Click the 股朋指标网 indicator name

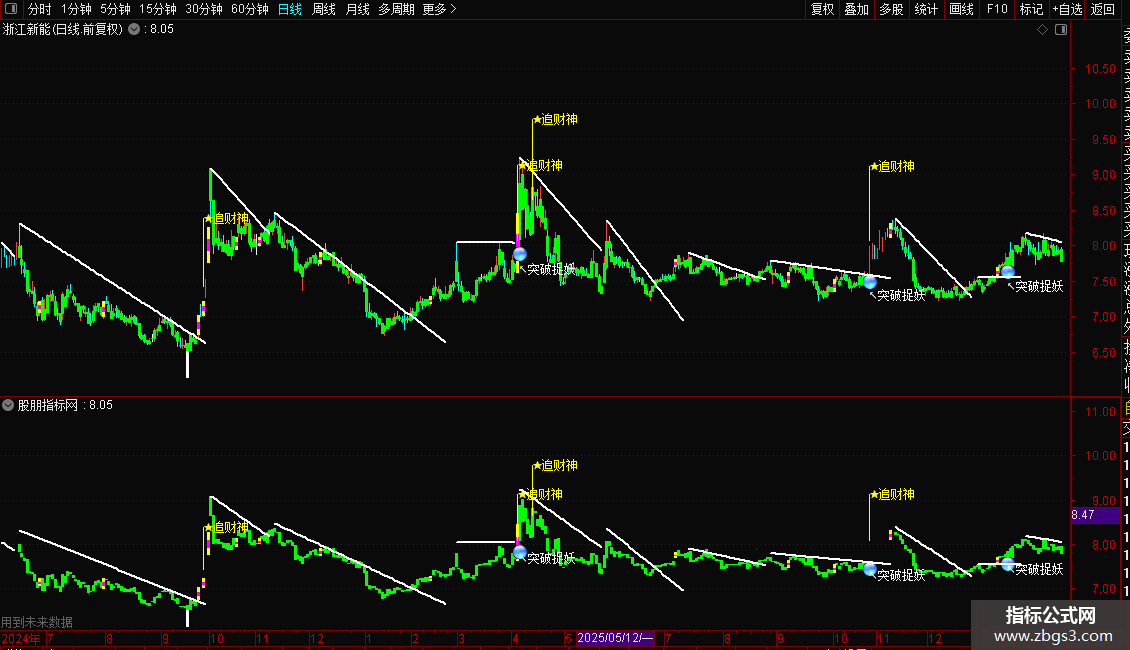pos(48,406)
